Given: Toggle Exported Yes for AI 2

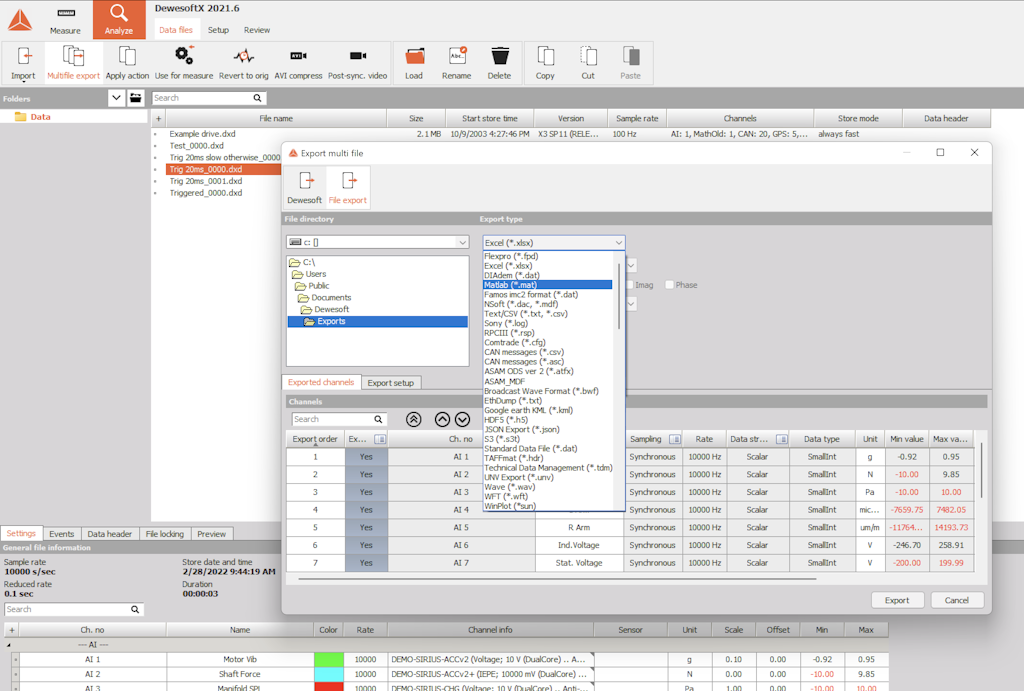Looking at the screenshot, I should [x=366, y=474].
